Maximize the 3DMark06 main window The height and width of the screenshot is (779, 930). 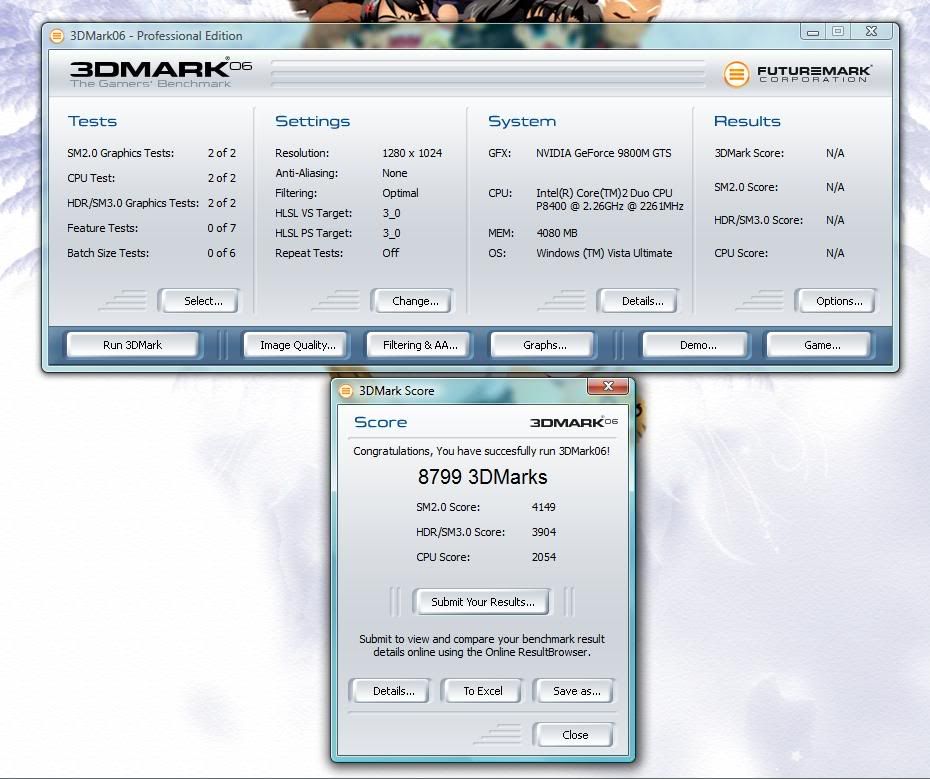coord(838,32)
